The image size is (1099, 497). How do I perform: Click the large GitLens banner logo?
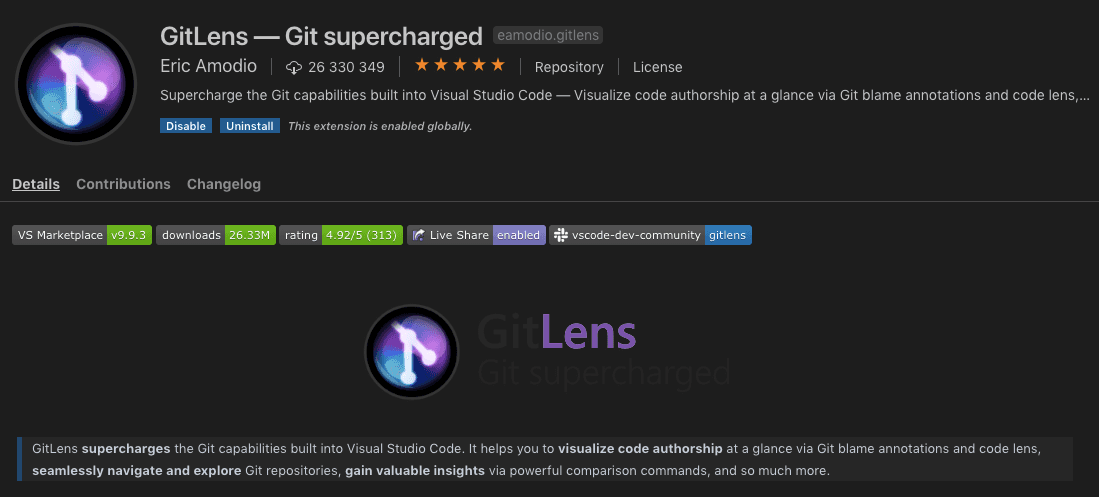point(411,352)
